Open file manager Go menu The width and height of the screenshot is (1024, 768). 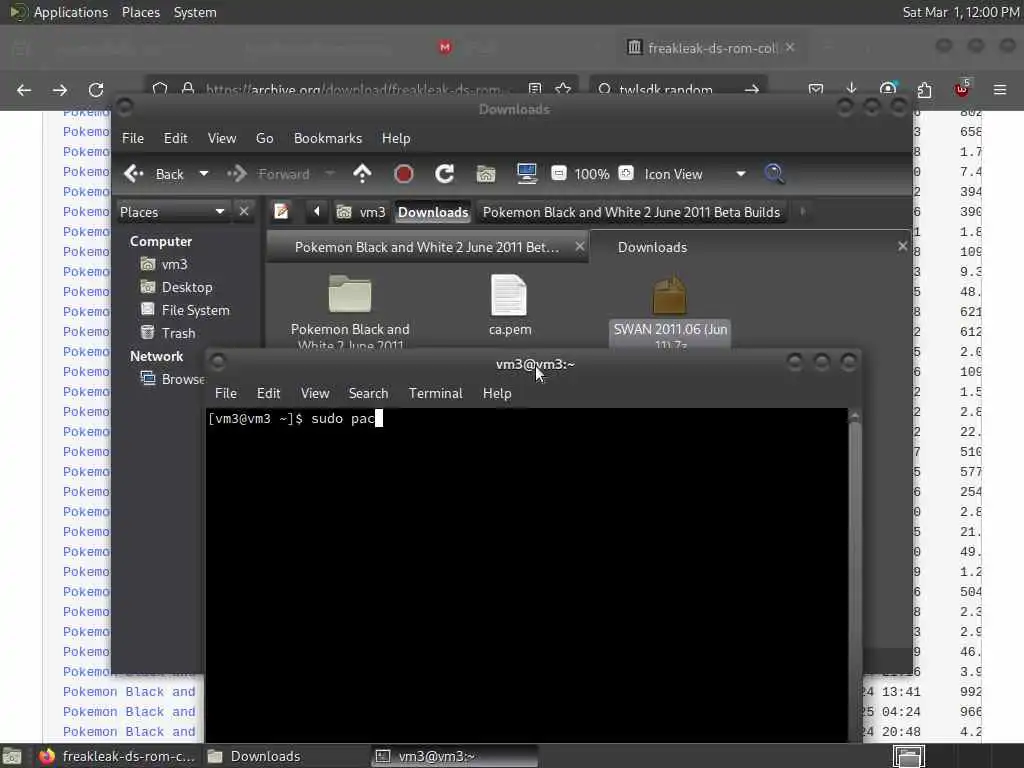pyautogui.click(x=264, y=138)
